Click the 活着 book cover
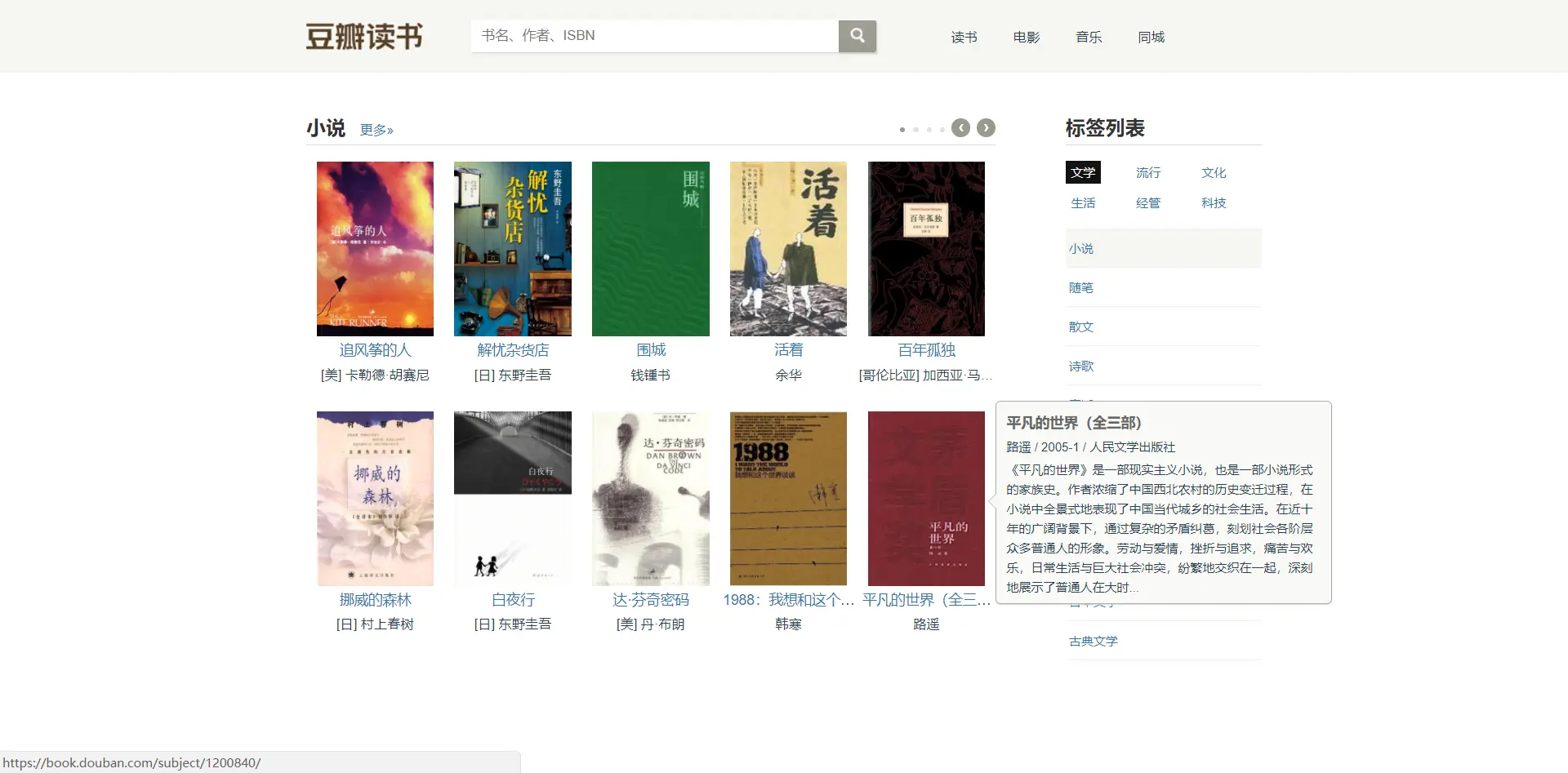The width and height of the screenshot is (1568, 773). [x=788, y=249]
